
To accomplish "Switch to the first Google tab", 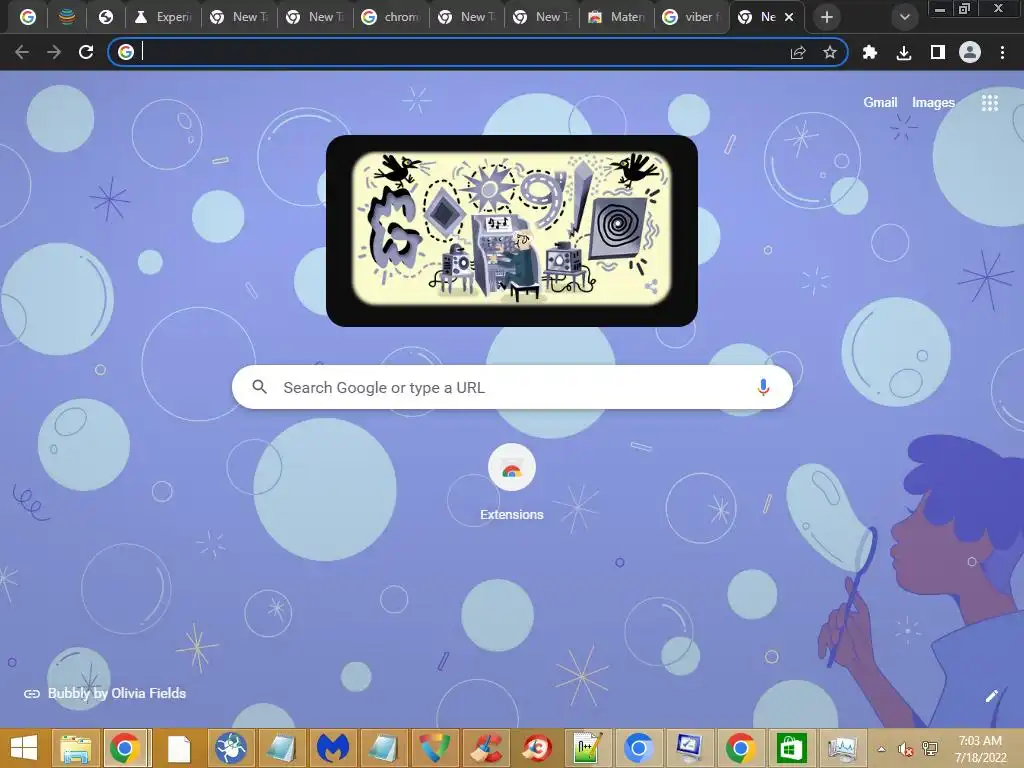I will [x=27, y=17].
